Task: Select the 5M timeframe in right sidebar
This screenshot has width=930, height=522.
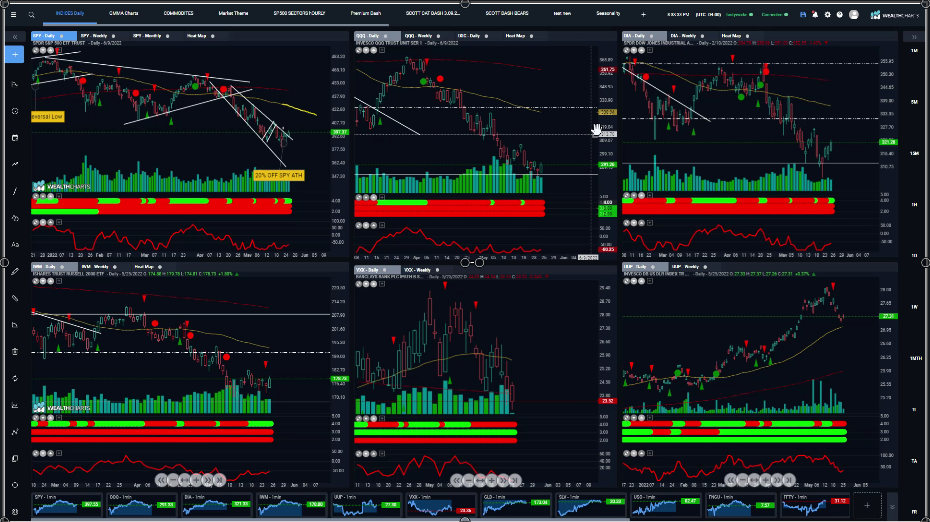Action: [914, 102]
